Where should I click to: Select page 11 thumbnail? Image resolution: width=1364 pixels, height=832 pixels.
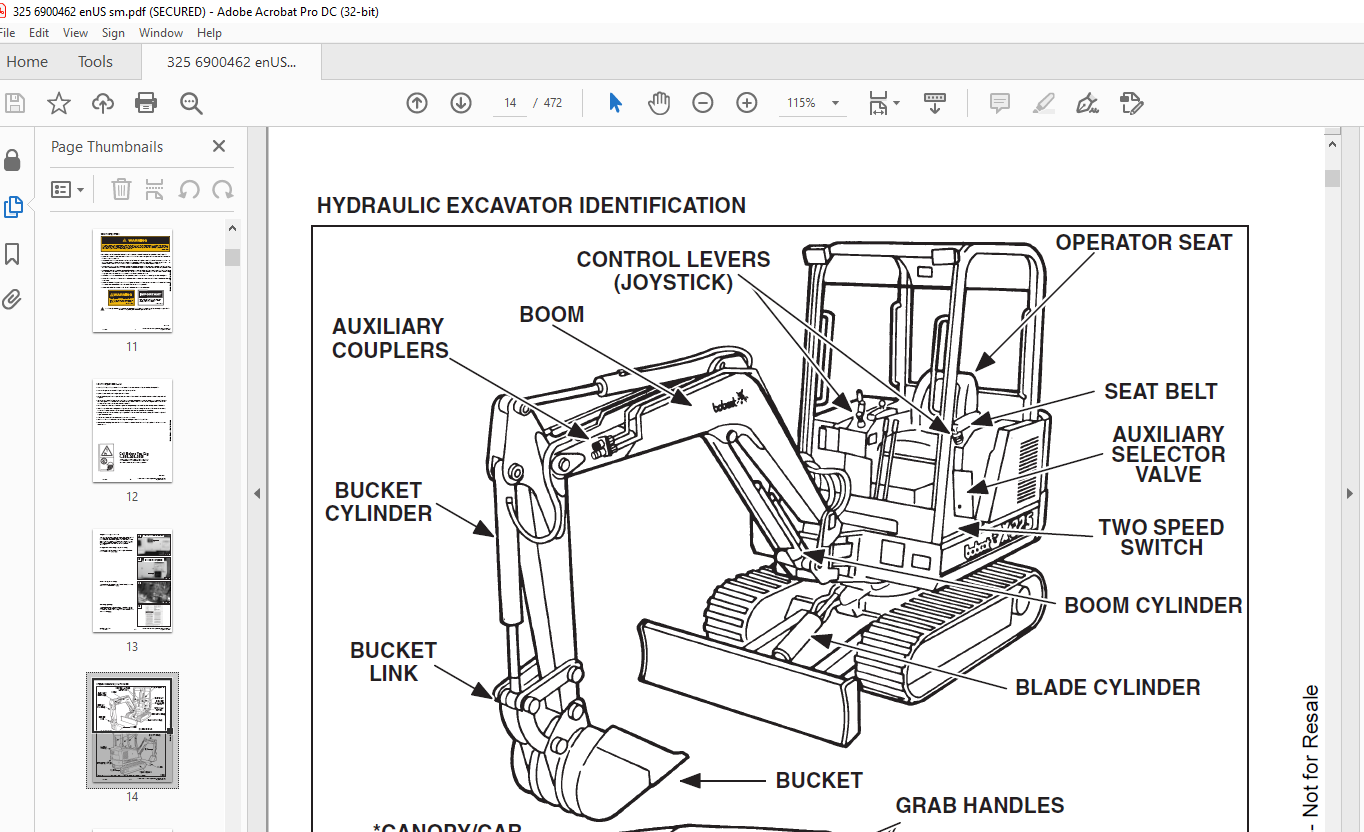[x=132, y=281]
